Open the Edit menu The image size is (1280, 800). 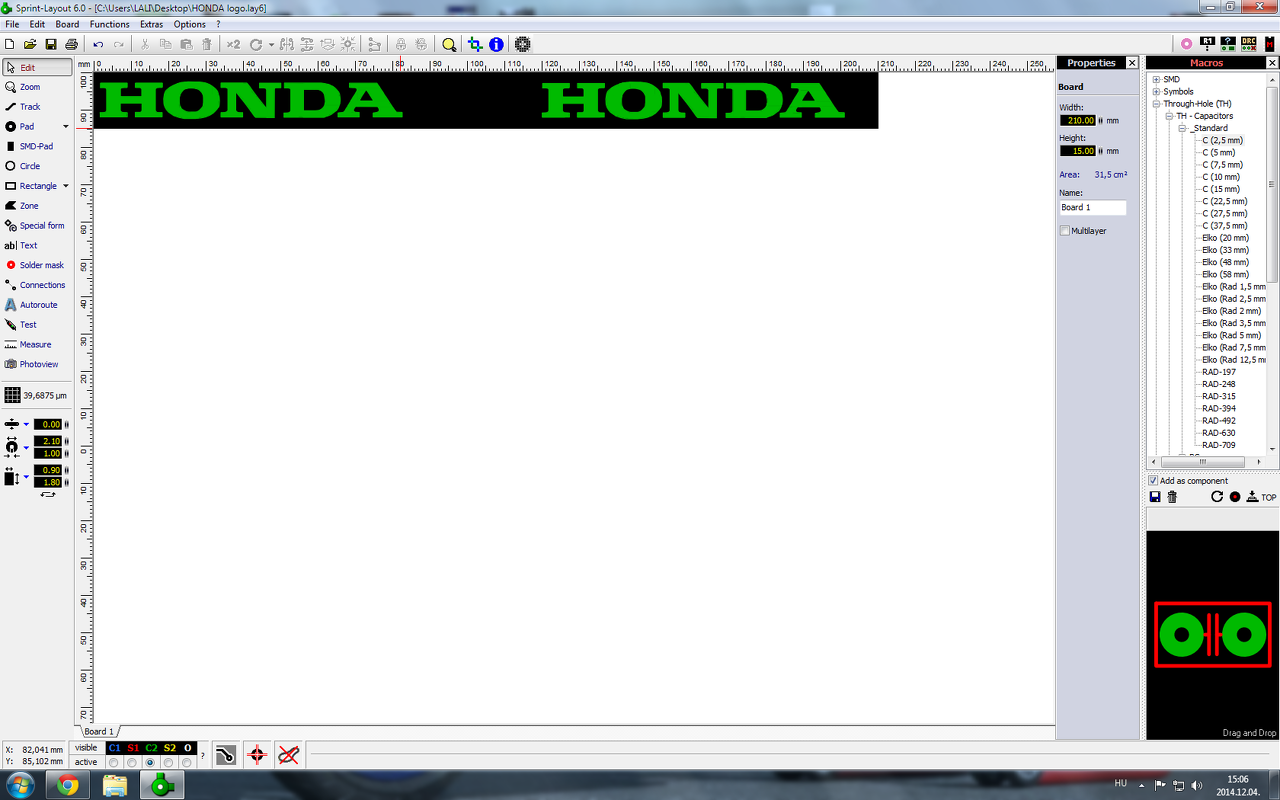point(37,24)
